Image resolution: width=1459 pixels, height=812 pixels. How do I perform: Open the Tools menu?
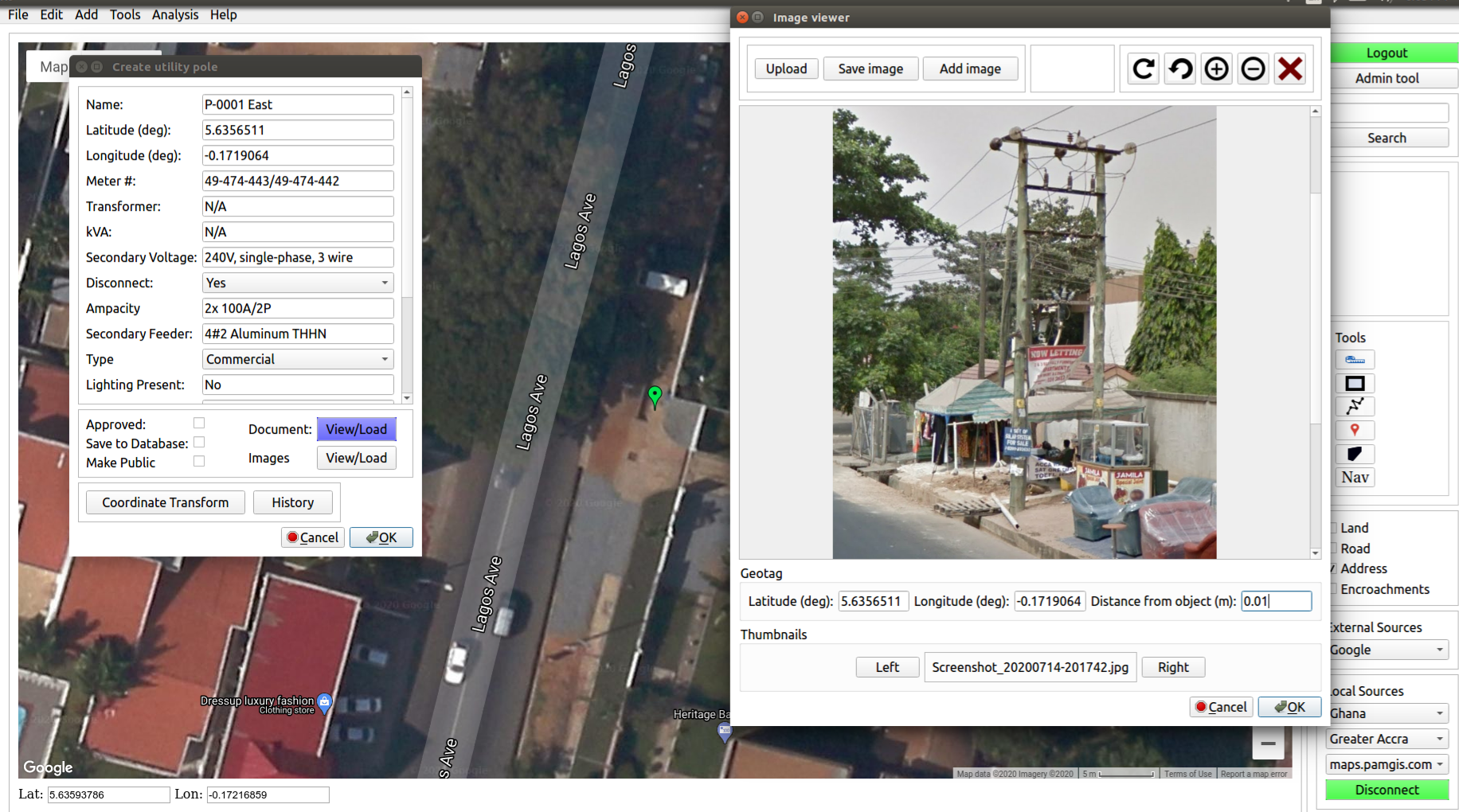point(125,14)
